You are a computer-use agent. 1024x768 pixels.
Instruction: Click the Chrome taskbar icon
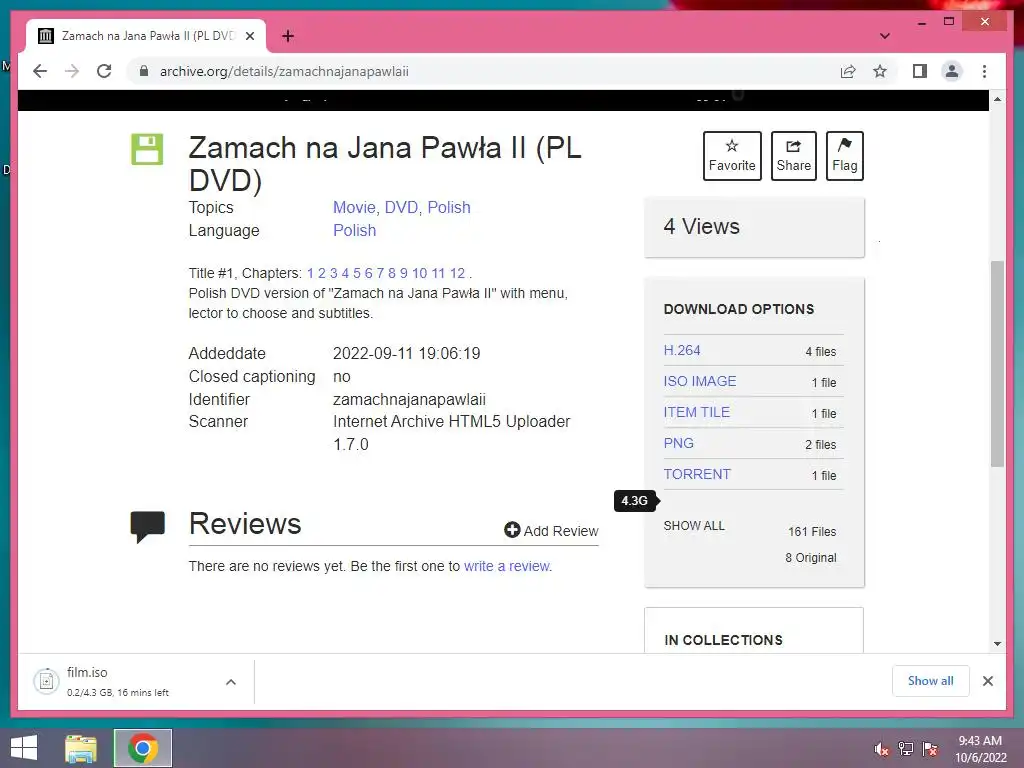pyautogui.click(x=142, y=748)
